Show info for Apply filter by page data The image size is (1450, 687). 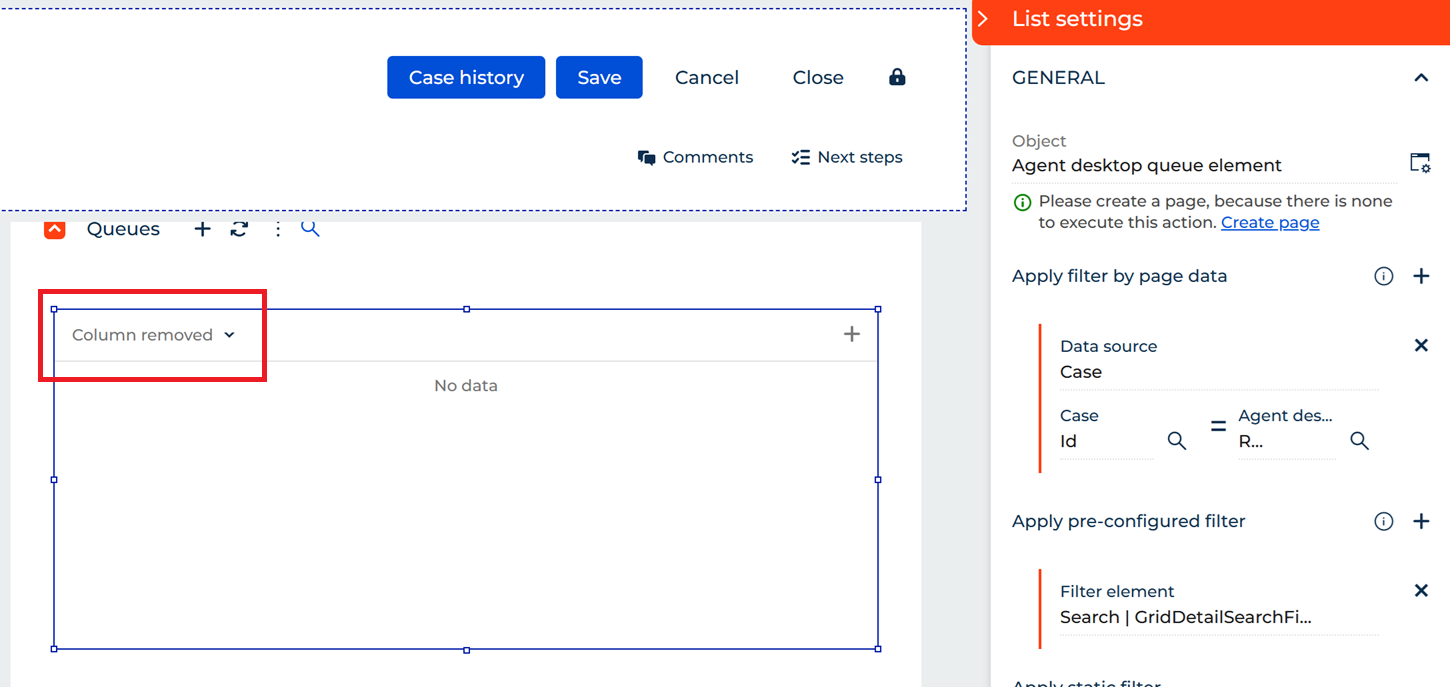pos(1384,276)
